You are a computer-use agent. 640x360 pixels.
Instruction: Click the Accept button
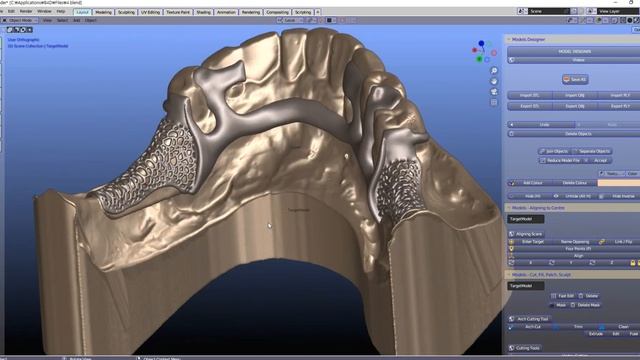(x=597, y=160)
